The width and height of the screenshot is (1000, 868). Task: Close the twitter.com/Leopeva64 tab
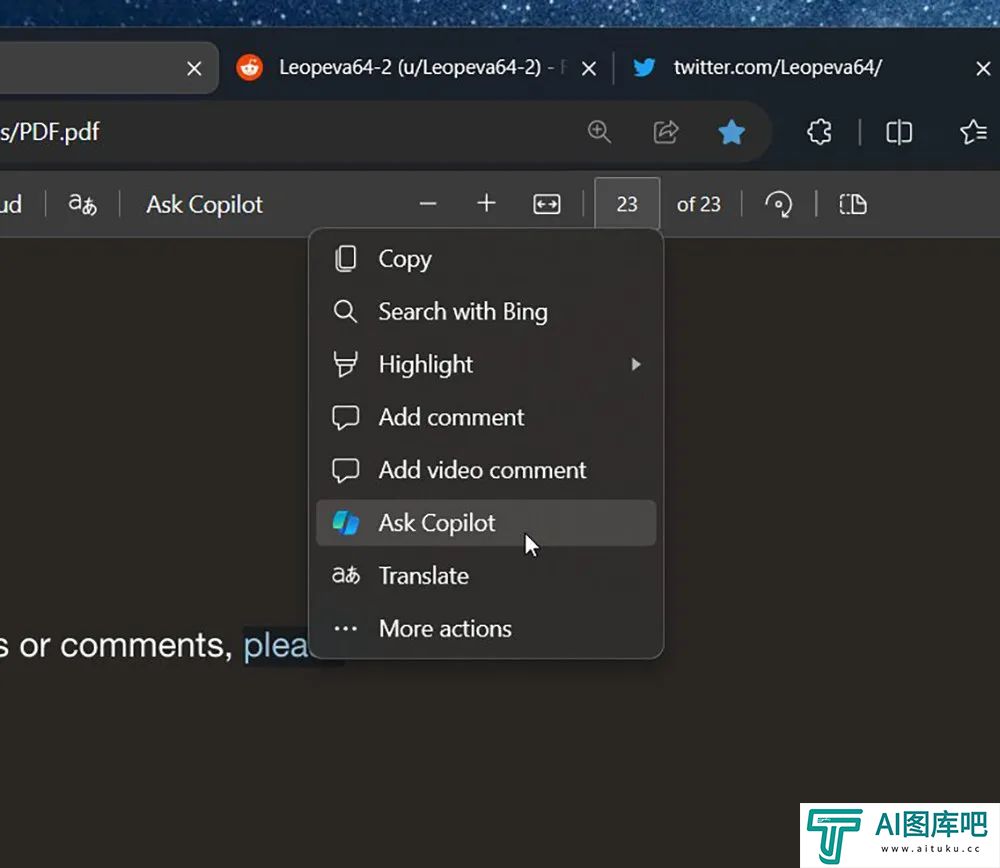pyautogui.click(x=983, y=68)
